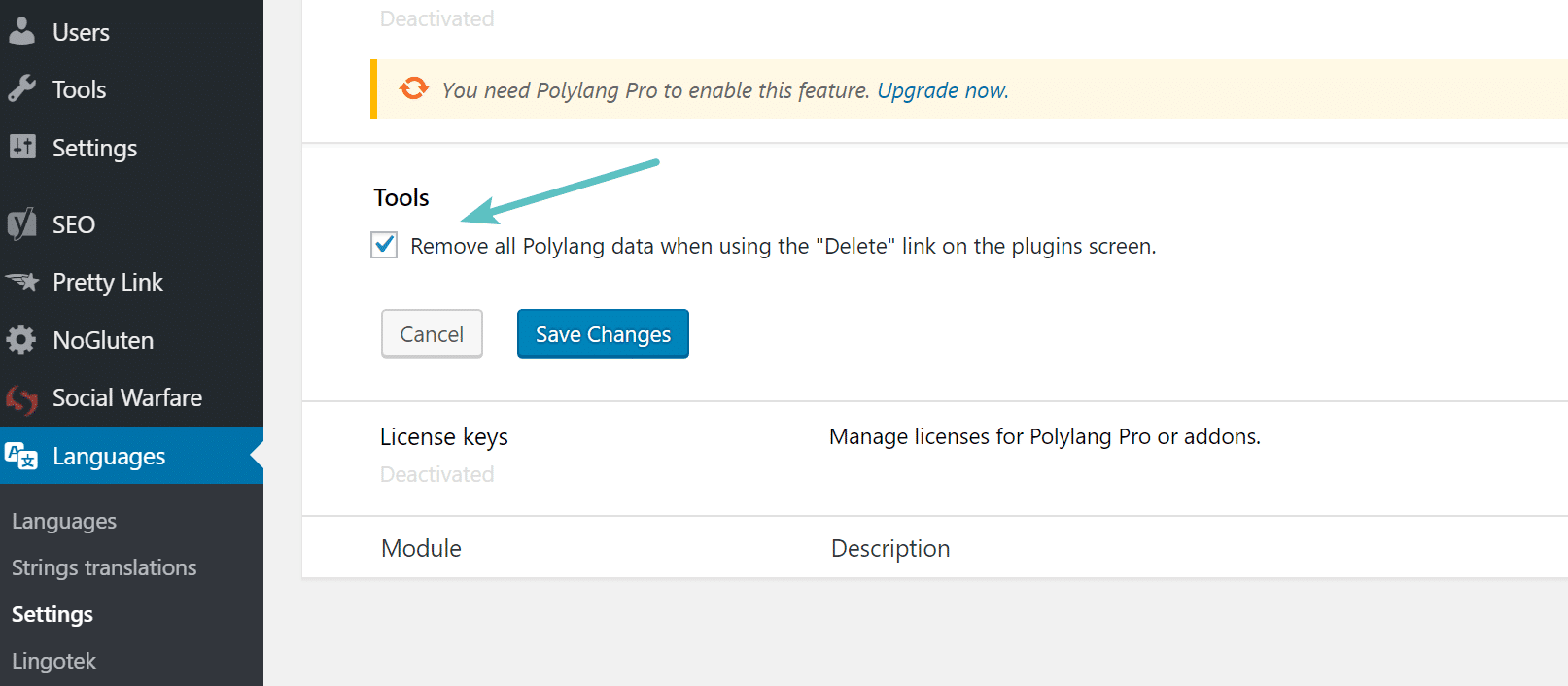Click the SEO menu label
1568x686 pixels.
coord(72,223)
